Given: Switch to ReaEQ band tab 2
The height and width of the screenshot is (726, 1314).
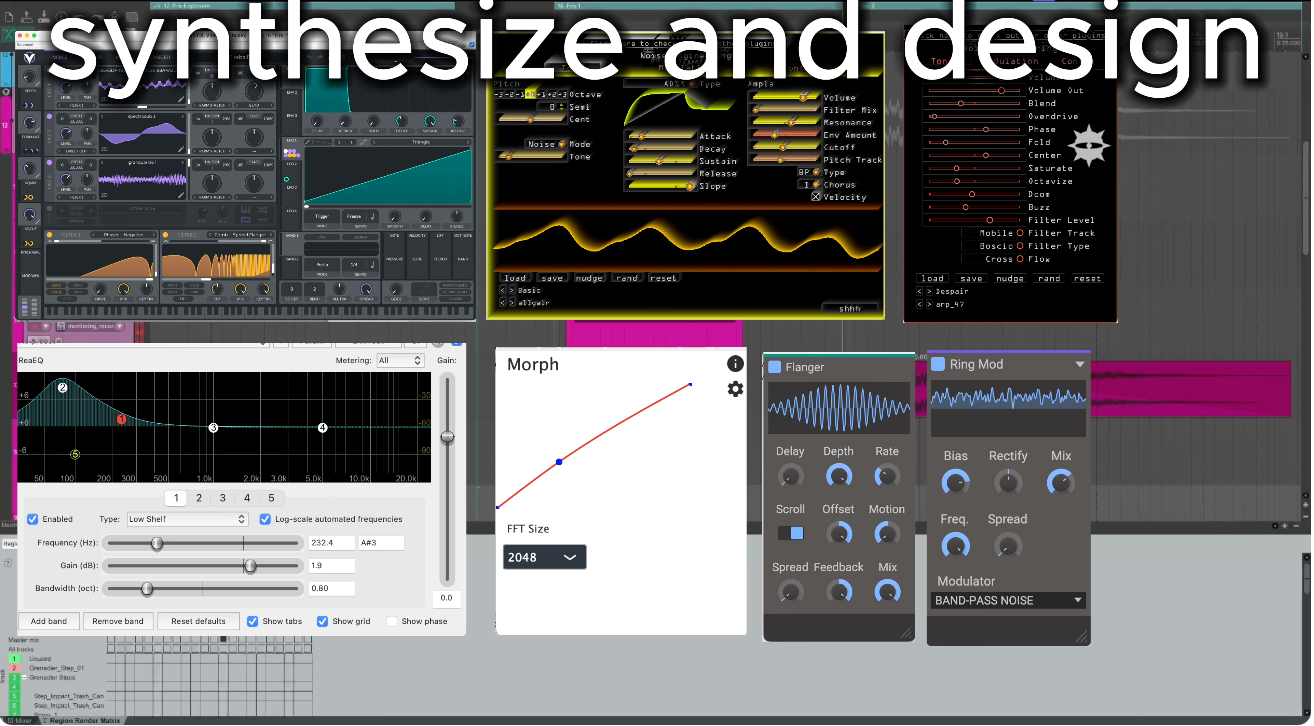Looking at the screenshot, I should (199, 497).
